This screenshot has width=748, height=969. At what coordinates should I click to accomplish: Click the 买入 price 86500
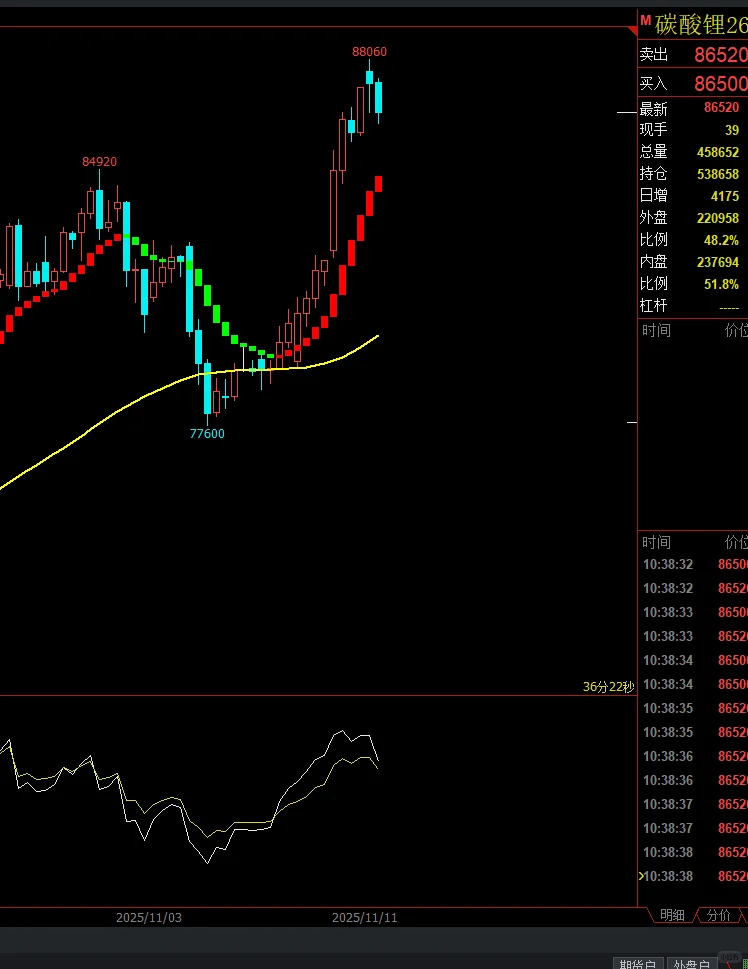(721, 83)
